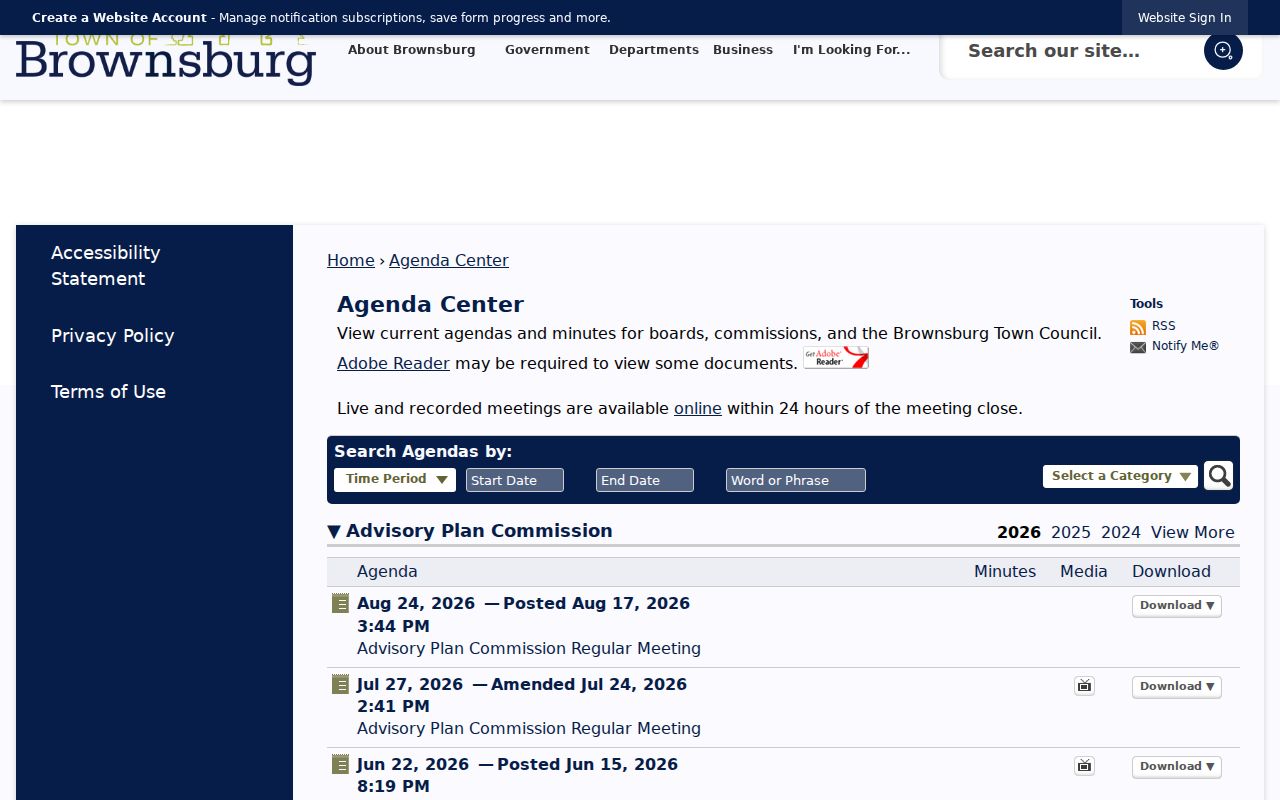Open the Jun 22, 2026 agenda document icon
Image resolution: width=1280 pixels, height=800 pixels.
tap(341, 765)
